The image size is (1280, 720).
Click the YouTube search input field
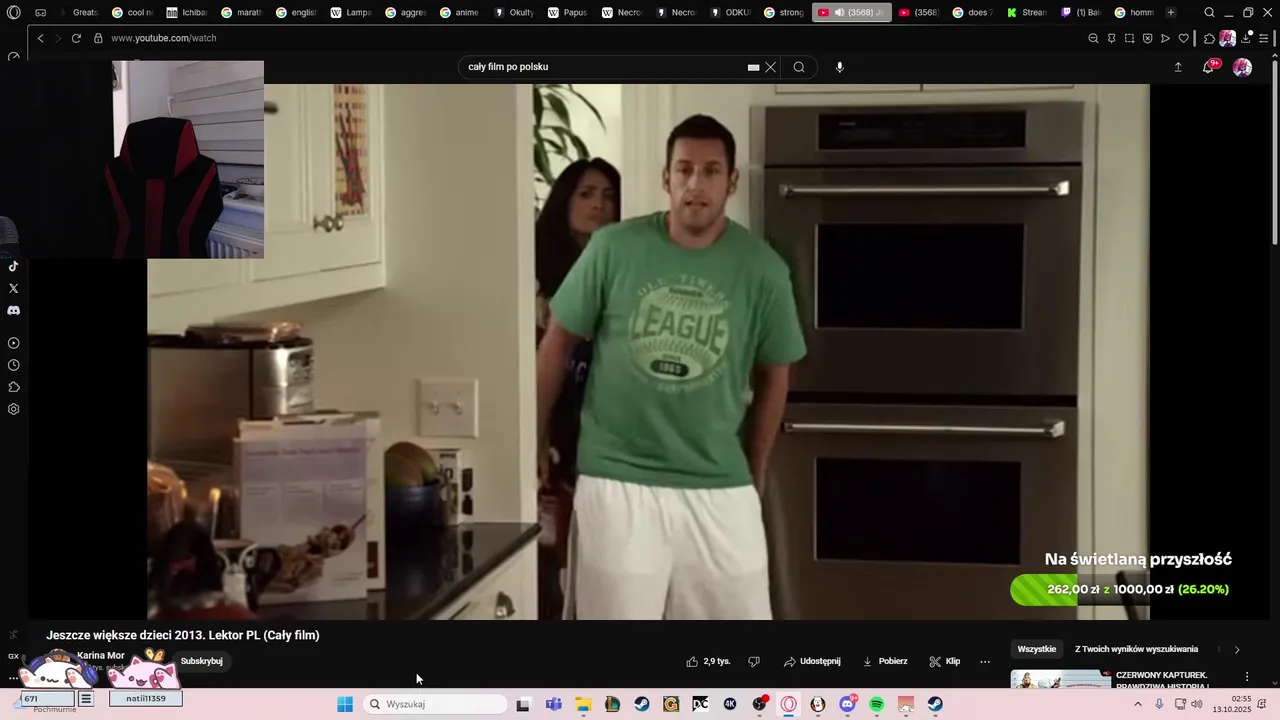605,67
